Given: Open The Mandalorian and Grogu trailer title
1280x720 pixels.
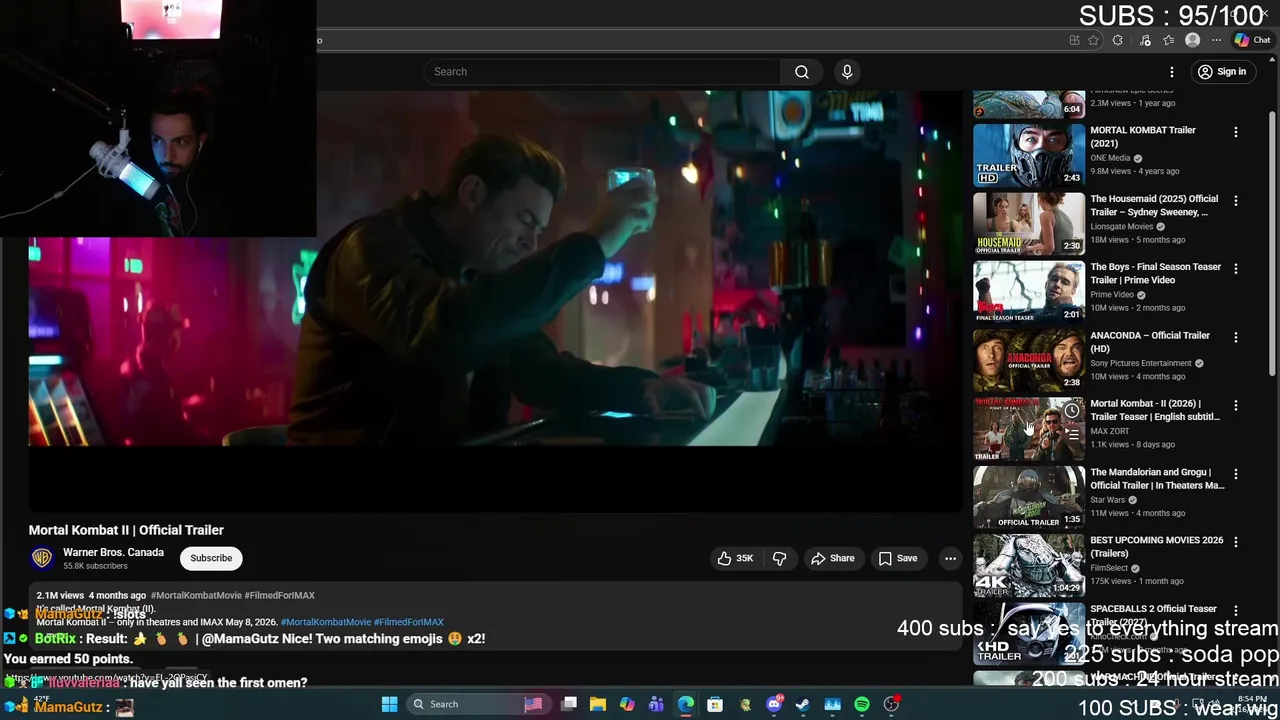Looking at the screenshot, I should click(x=1157, y=479).
